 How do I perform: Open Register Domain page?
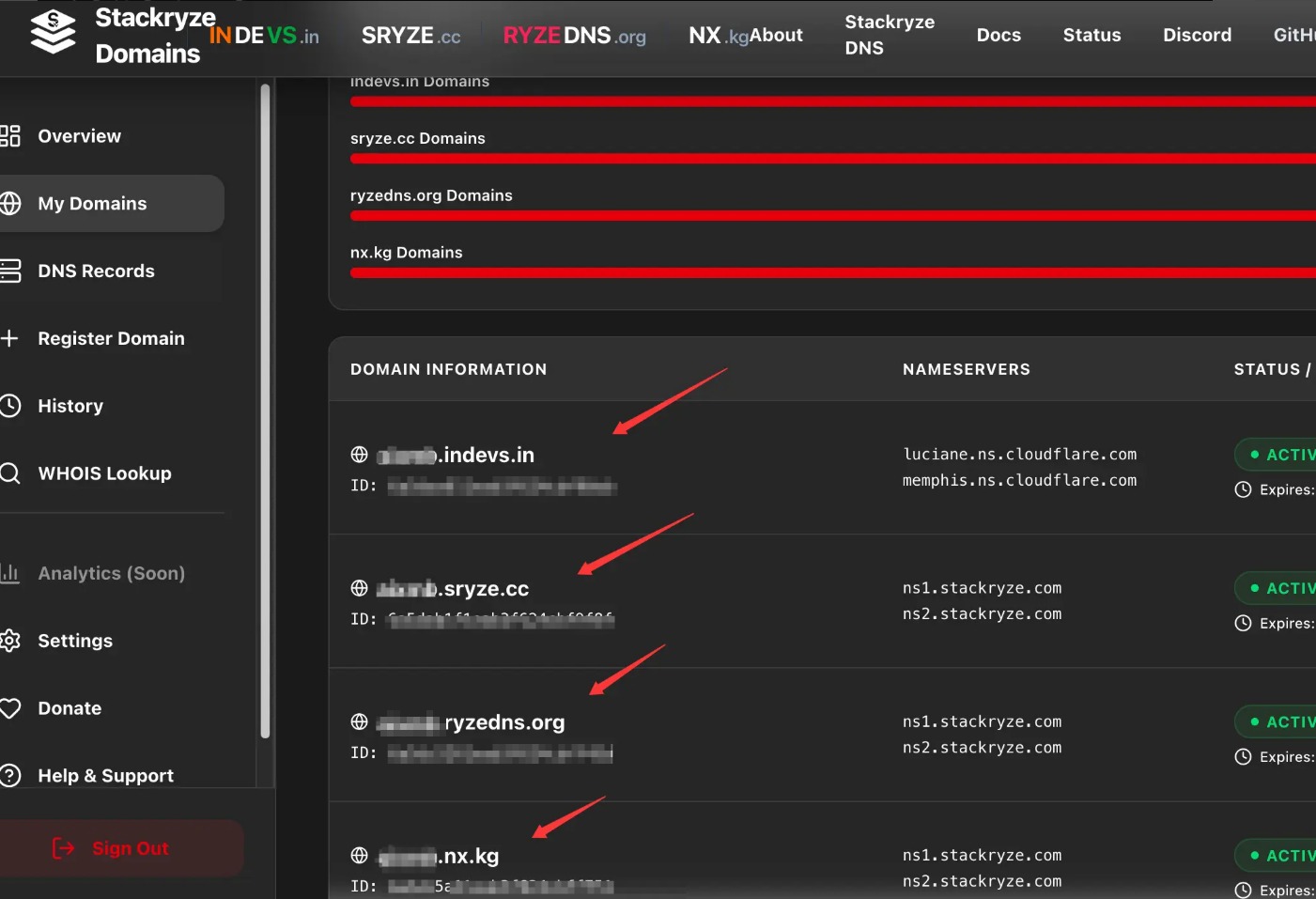(x=112, y=338)
